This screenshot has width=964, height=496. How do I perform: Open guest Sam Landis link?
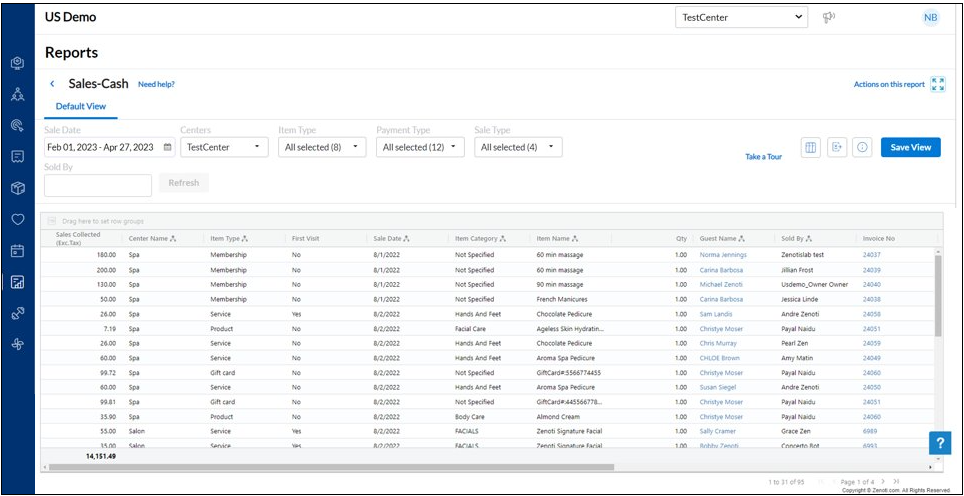pyautogui.click(x=716, y=313)
